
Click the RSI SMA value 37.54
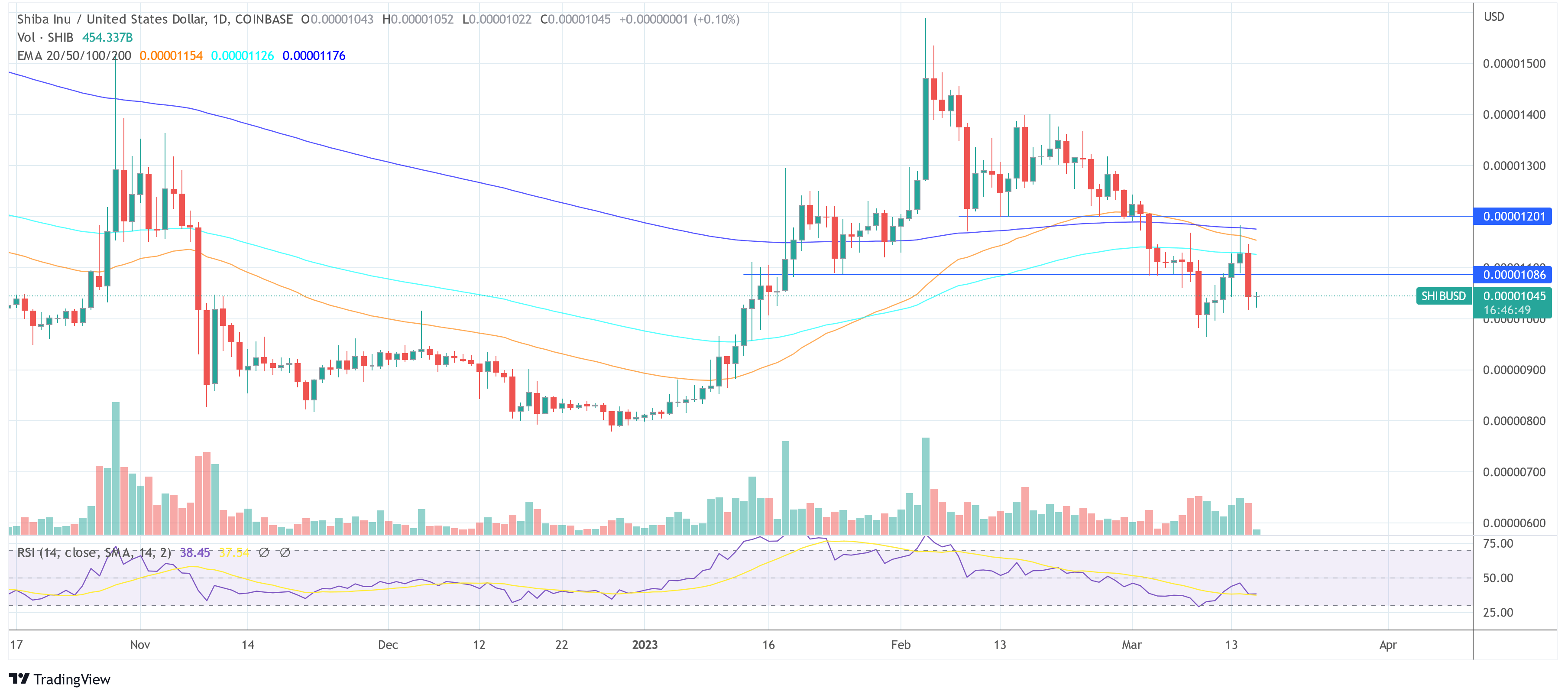[x=234, y=552]
